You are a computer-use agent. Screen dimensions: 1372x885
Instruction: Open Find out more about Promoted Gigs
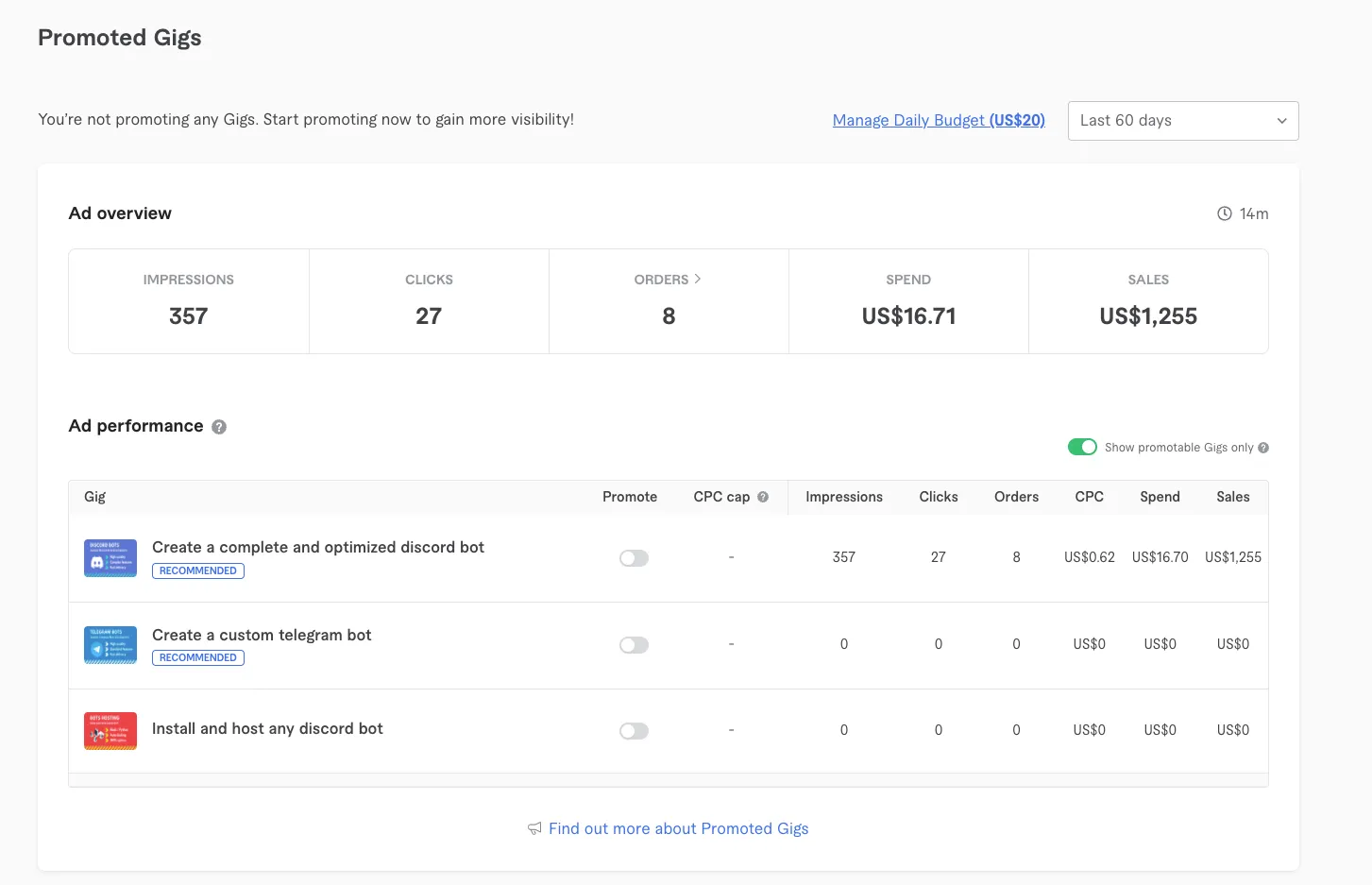(x=678, y=828)
